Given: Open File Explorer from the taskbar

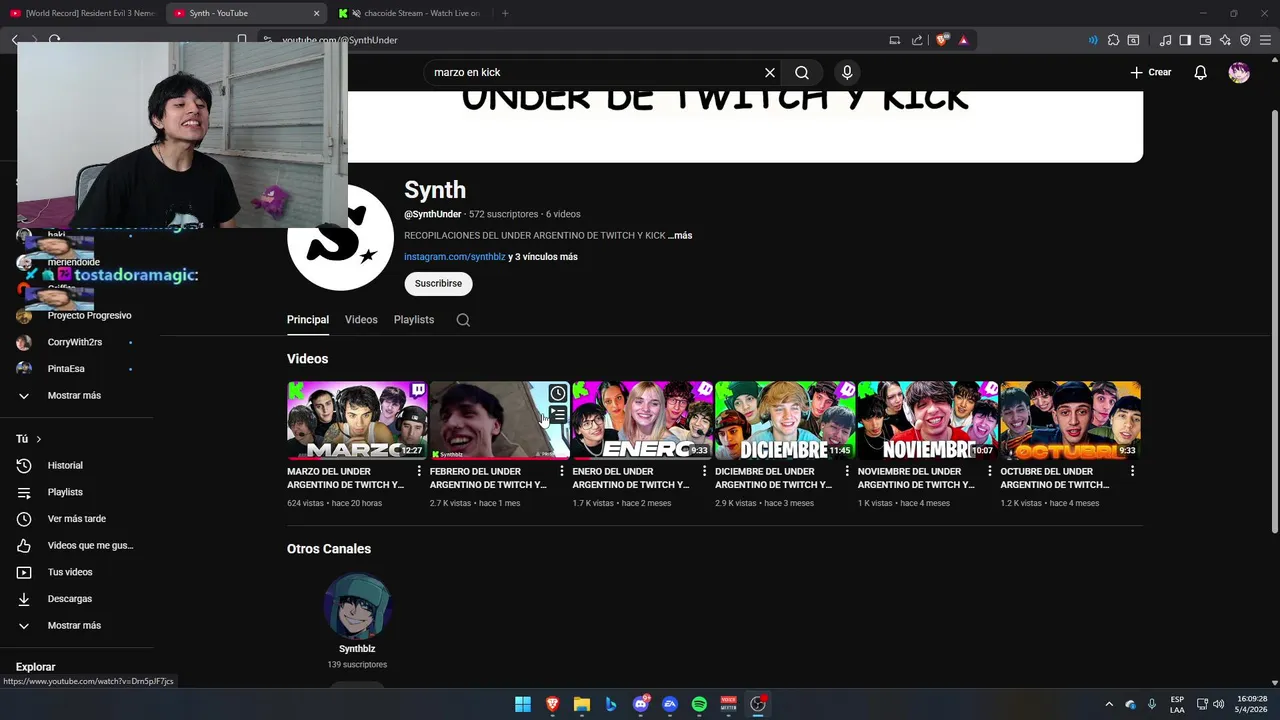Looking at the screenshot, I should point(582,704).
